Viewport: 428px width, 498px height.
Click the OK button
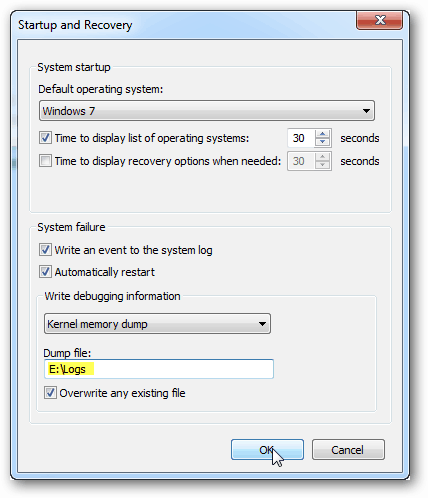tap(267, 449)
